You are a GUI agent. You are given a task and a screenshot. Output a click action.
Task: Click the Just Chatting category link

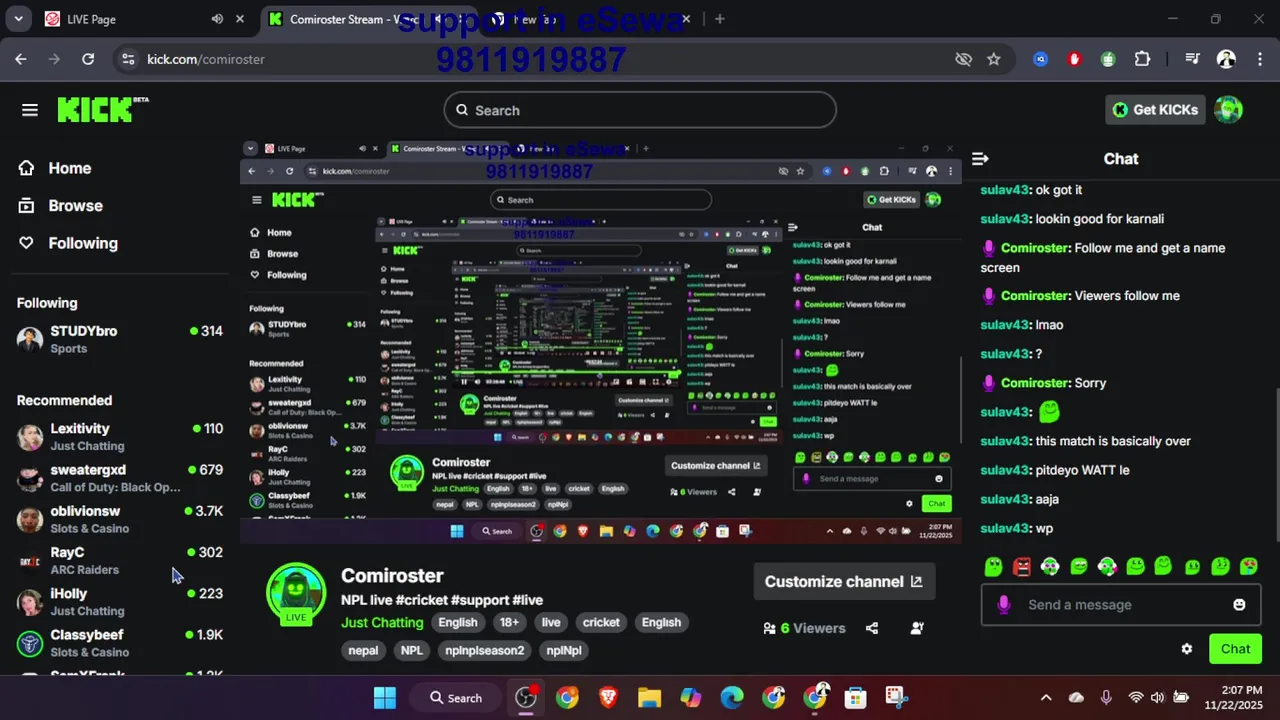click(382, 622)
